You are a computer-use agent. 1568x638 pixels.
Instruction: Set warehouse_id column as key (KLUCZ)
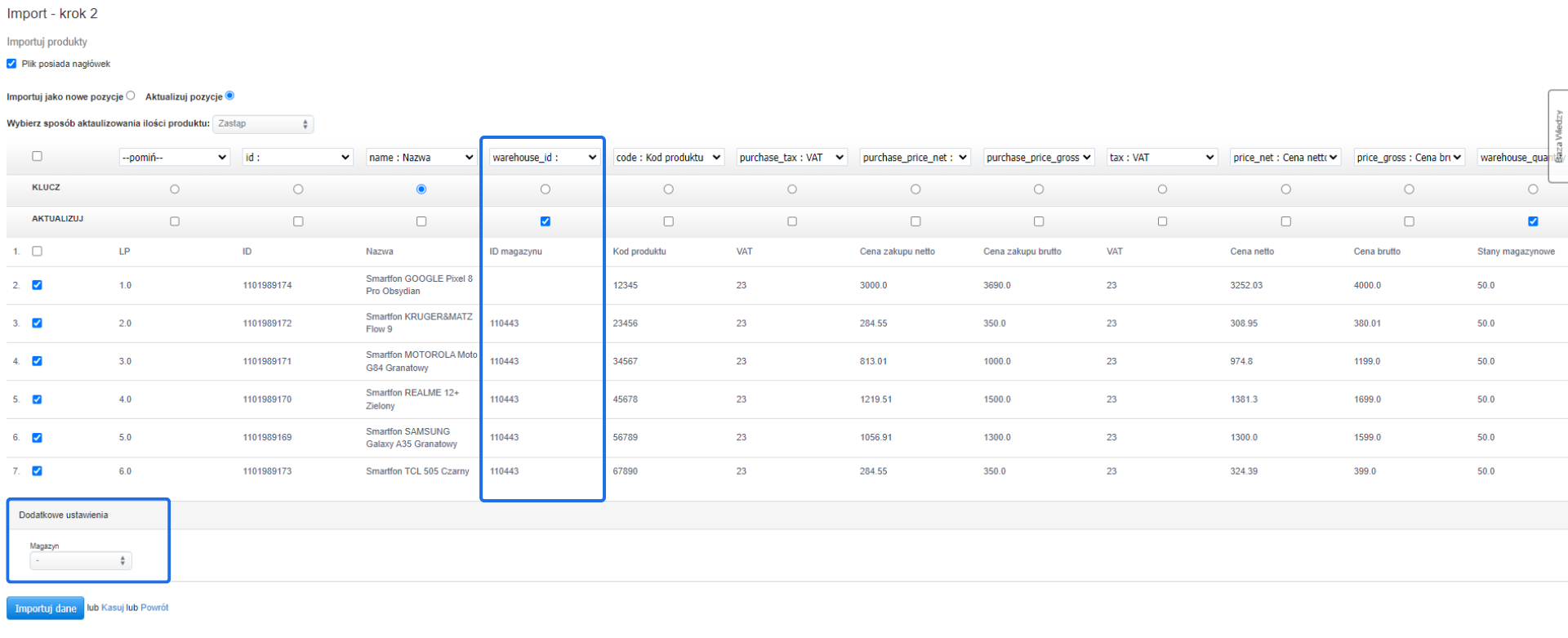click(546, 190)
